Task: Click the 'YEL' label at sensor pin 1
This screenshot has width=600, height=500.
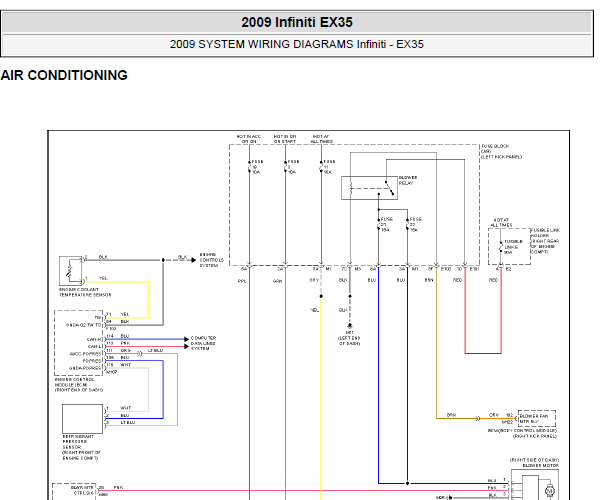Action: 103,278
